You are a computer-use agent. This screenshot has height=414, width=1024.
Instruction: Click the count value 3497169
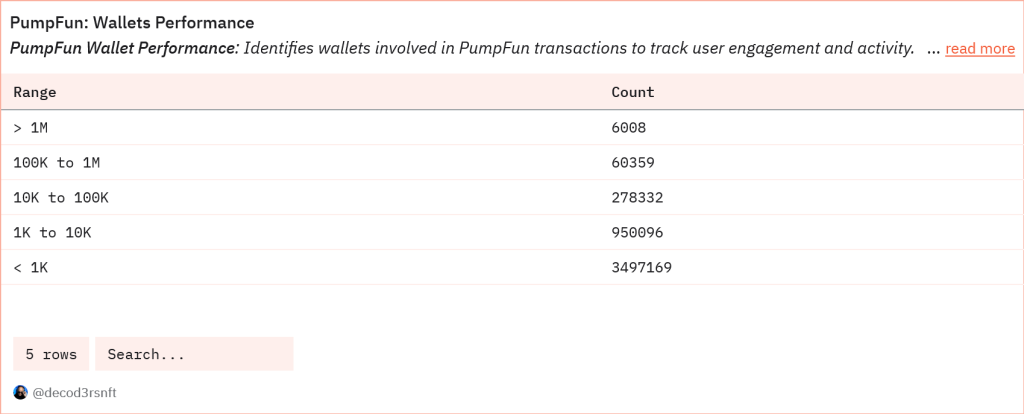coord(641,268)
